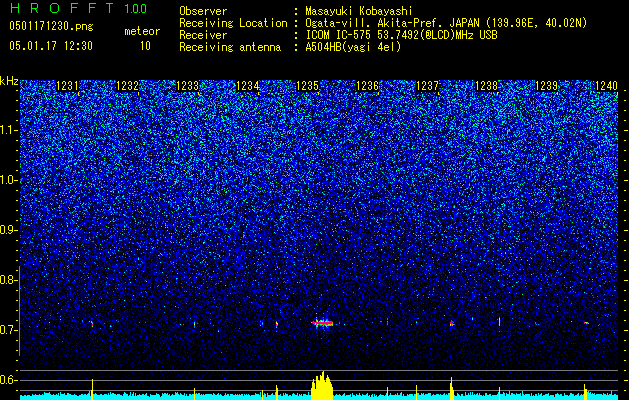Click the tall yellow power peak at 1235

pos(322,386)
